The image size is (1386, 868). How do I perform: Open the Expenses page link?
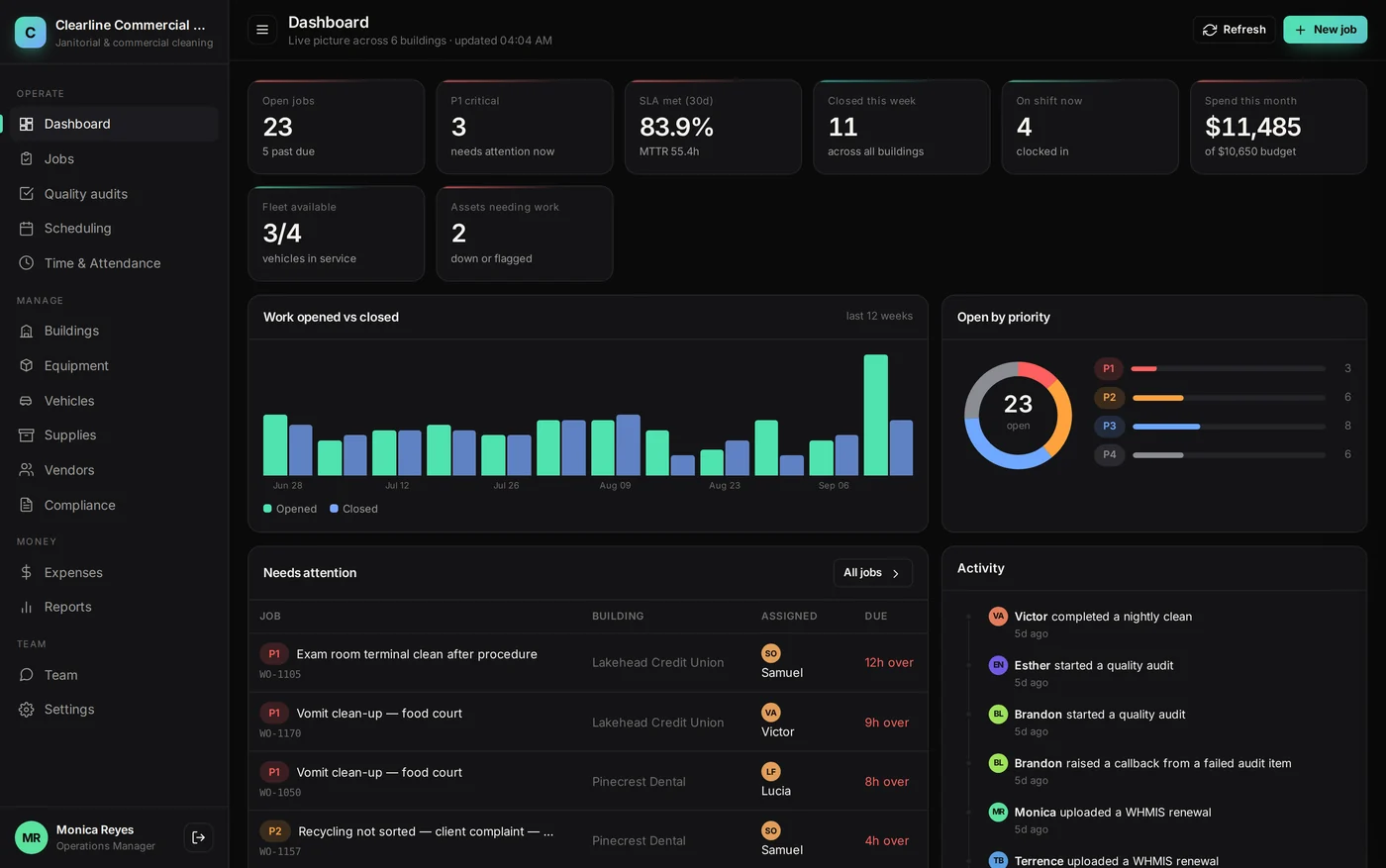(x=114, y=572)
